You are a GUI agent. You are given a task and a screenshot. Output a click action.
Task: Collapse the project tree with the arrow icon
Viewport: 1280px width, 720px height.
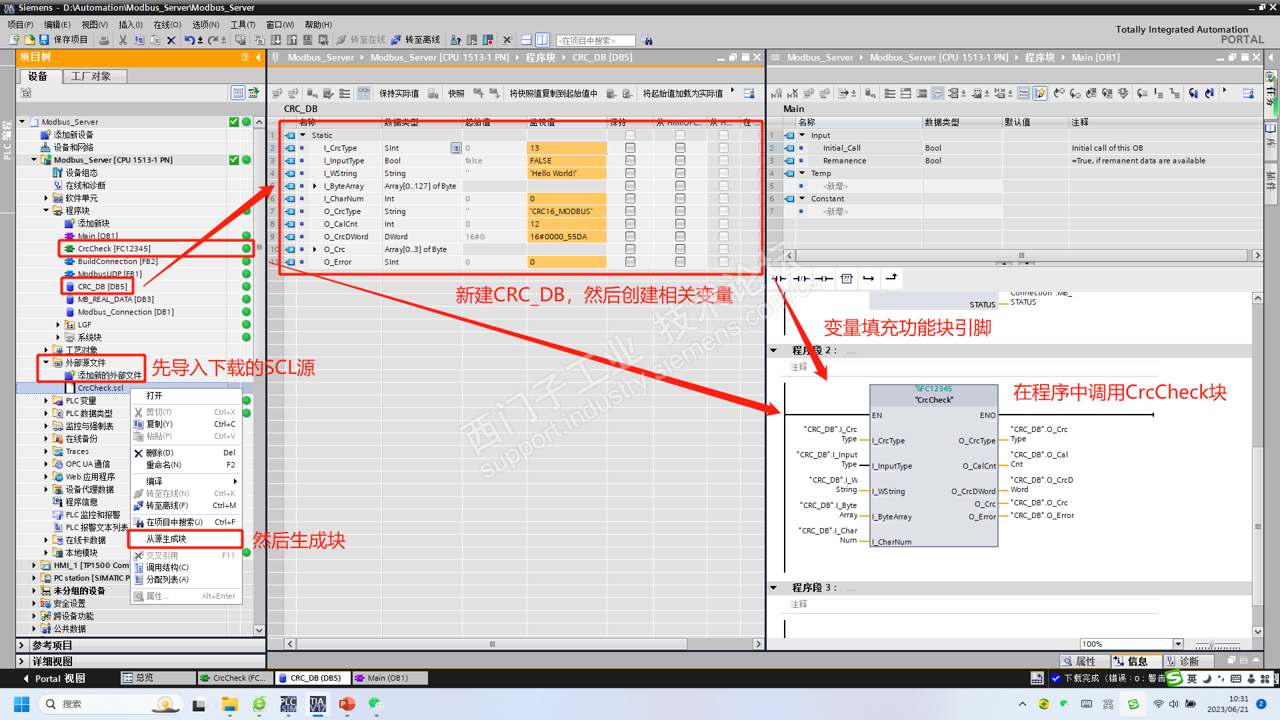click(x=258, y=57)
